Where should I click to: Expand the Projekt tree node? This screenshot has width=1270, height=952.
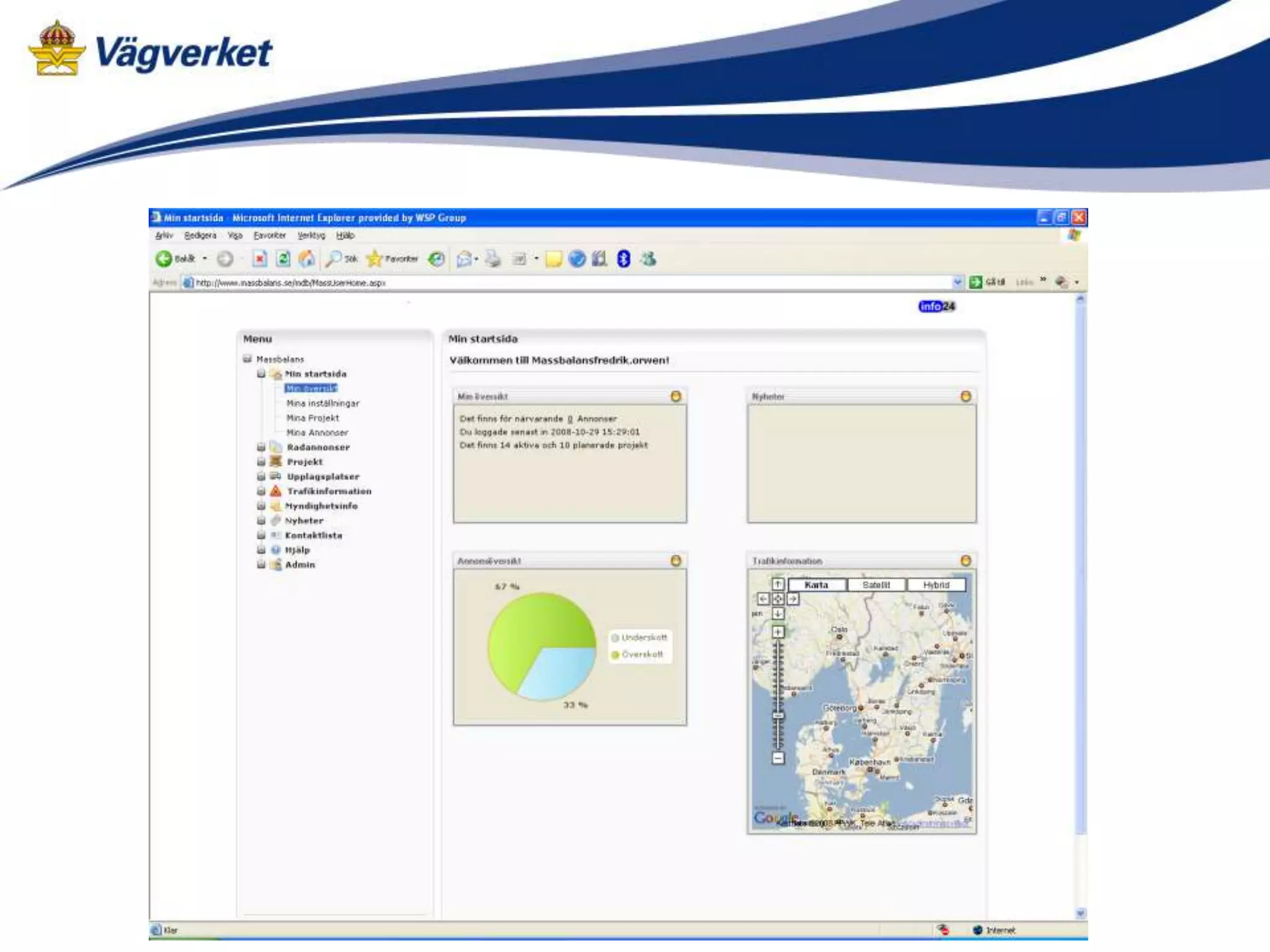tap(261, 462)
